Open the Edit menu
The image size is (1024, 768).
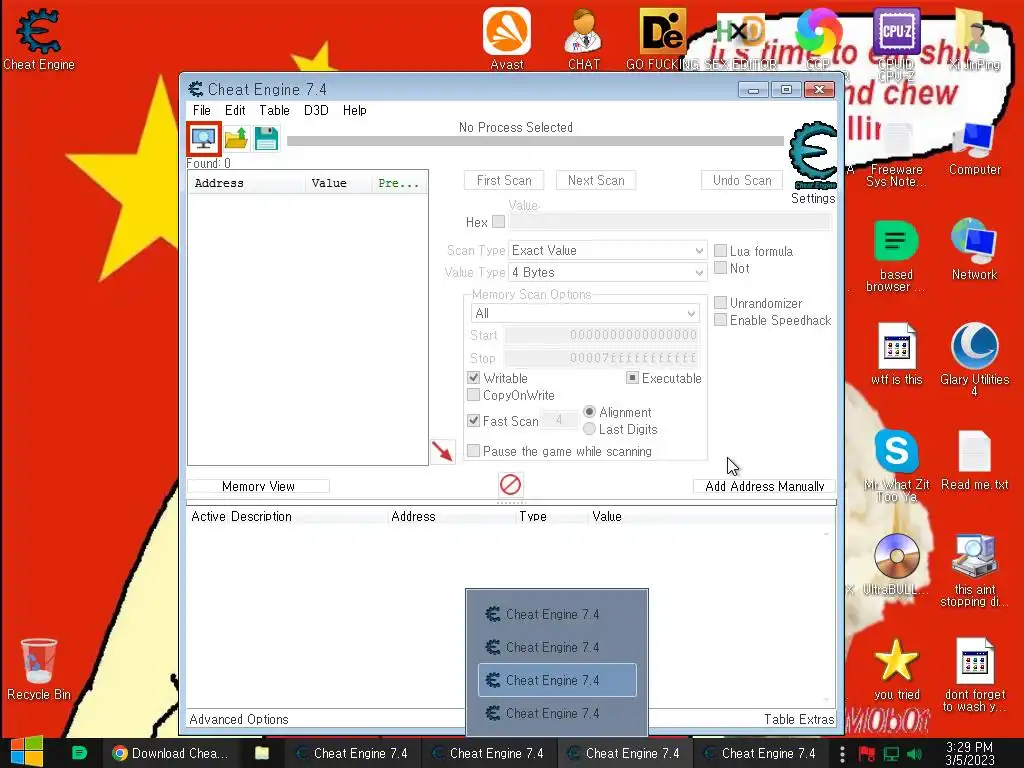pos(235,110)
